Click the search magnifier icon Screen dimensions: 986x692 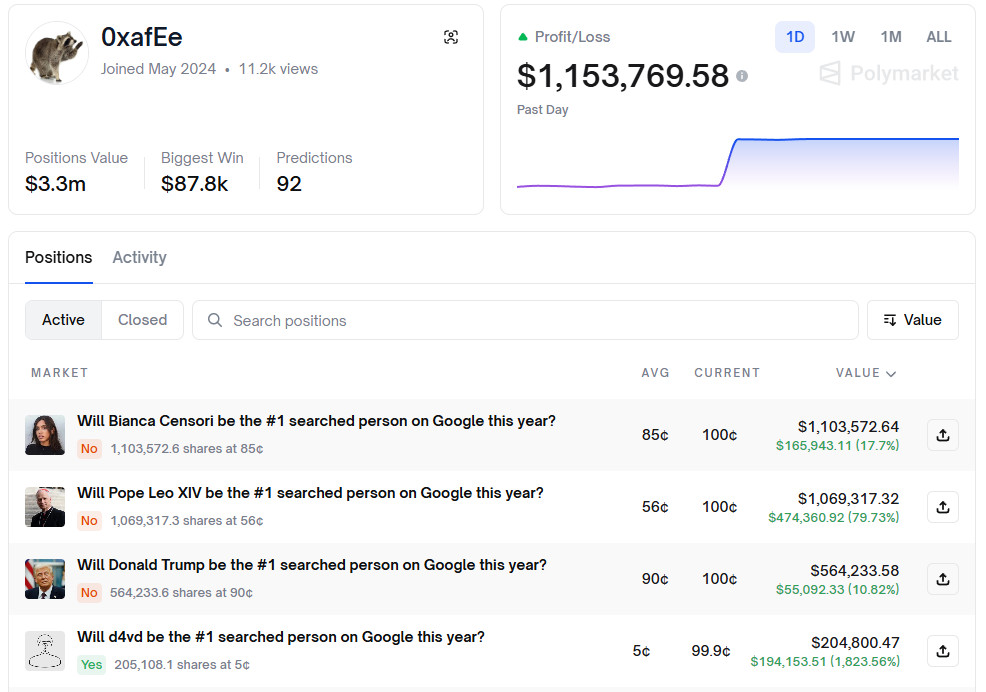(215, 321)
